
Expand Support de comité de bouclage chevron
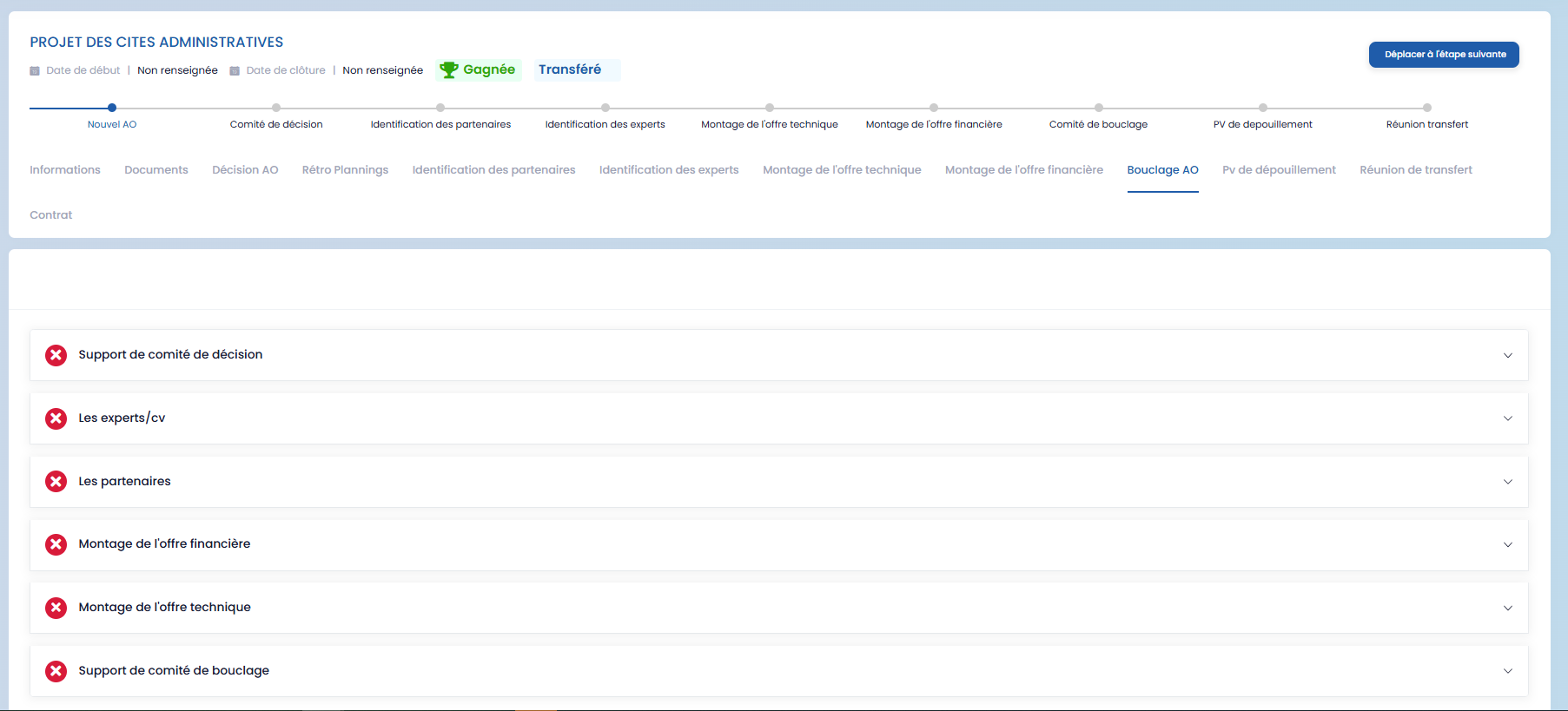(1507, 671)
